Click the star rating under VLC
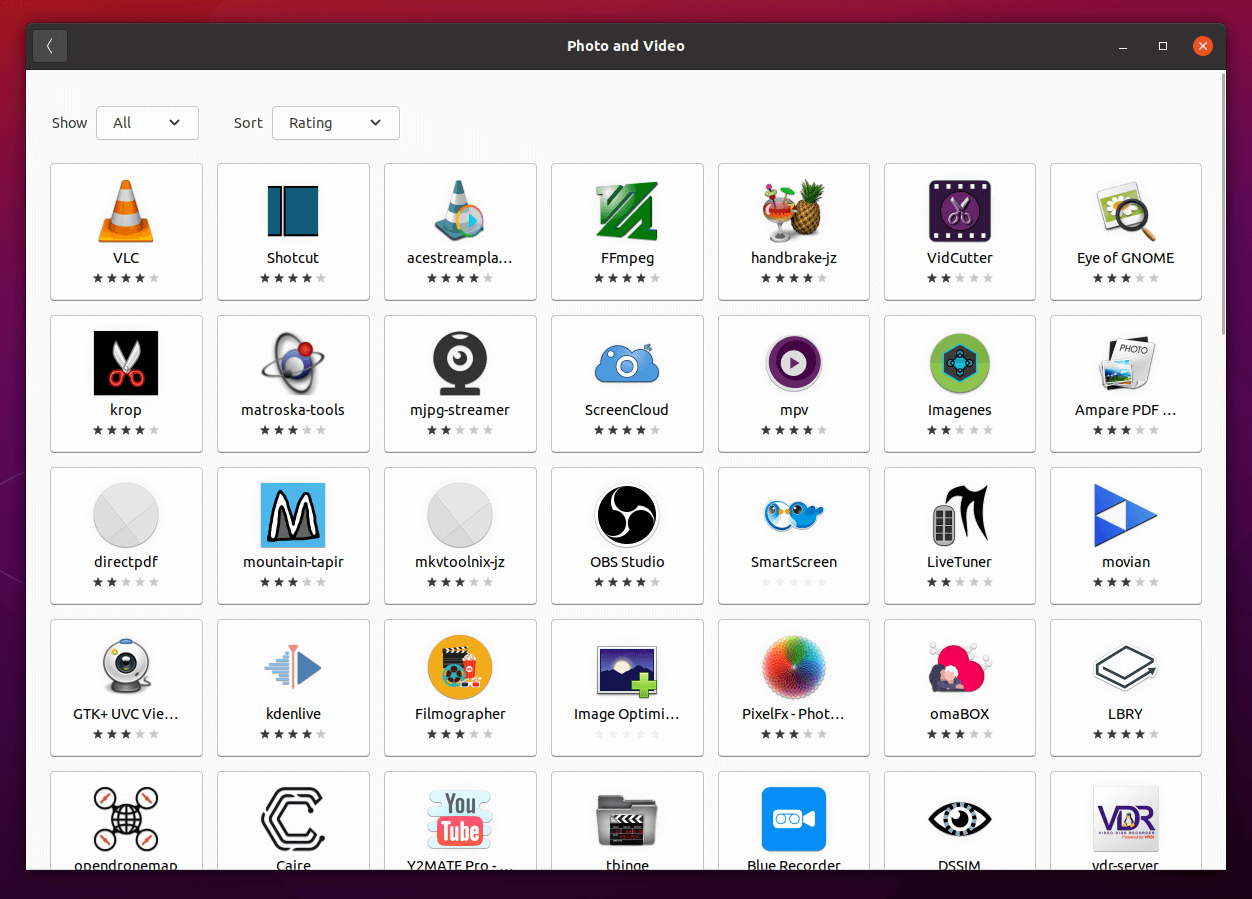Image resolution: width=1252 pixels, height=899 pixels. point(126,278)
